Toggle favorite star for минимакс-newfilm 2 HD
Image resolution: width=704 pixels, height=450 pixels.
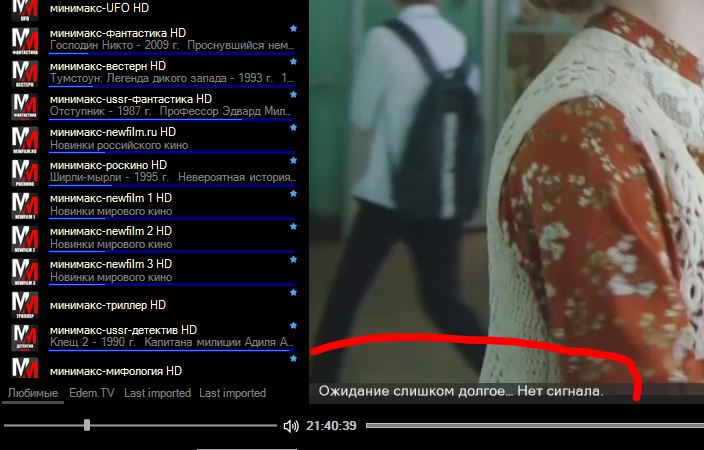(x=293, y=227)
